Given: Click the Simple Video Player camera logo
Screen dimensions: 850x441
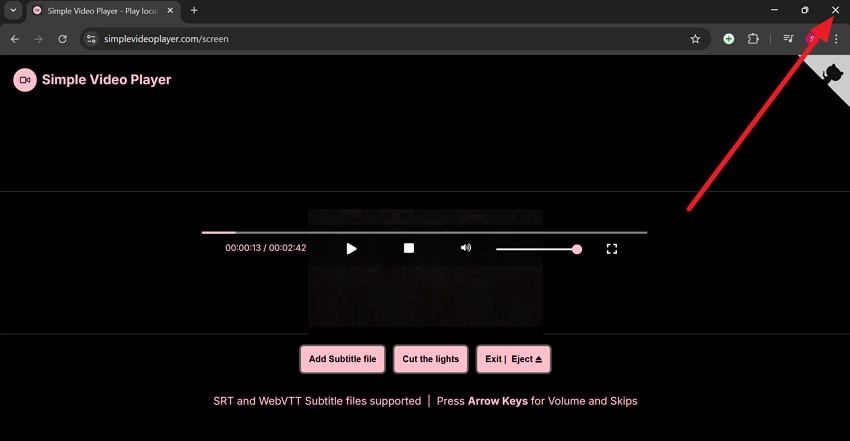Looking at the screenshot, I should (25, 80).
